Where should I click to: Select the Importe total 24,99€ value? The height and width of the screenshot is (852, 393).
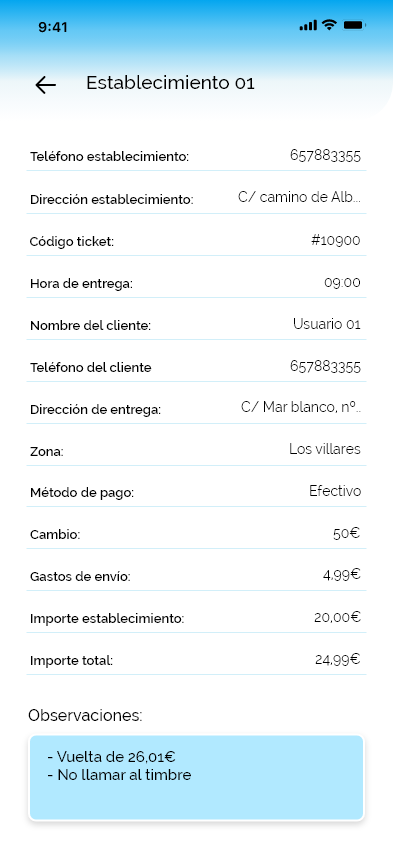[x=338, y=660]
